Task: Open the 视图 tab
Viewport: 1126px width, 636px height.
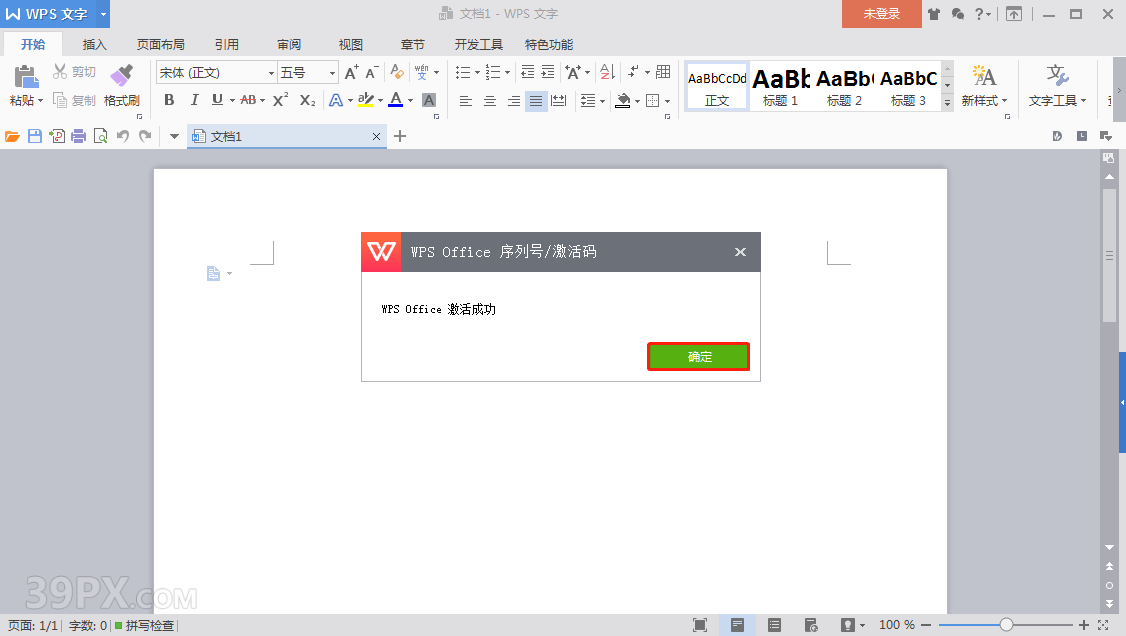Action: point(350,45)
